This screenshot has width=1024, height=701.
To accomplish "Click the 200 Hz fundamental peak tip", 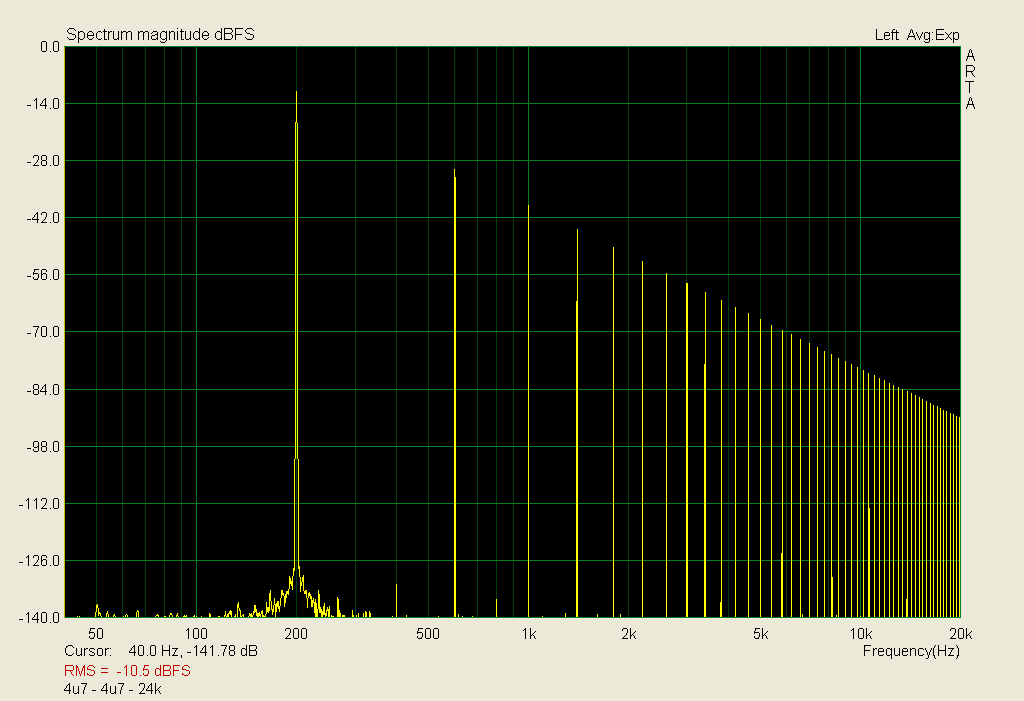I will click(296, 92).
